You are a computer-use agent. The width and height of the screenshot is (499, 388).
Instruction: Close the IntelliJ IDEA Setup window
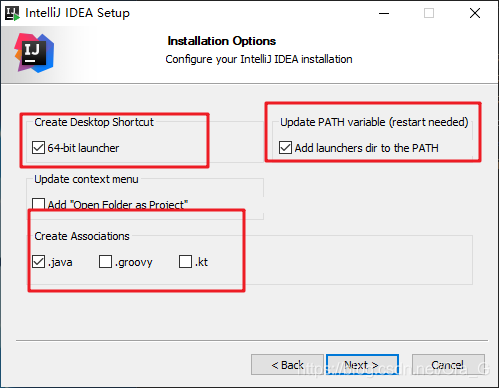(x=475, y=13)
